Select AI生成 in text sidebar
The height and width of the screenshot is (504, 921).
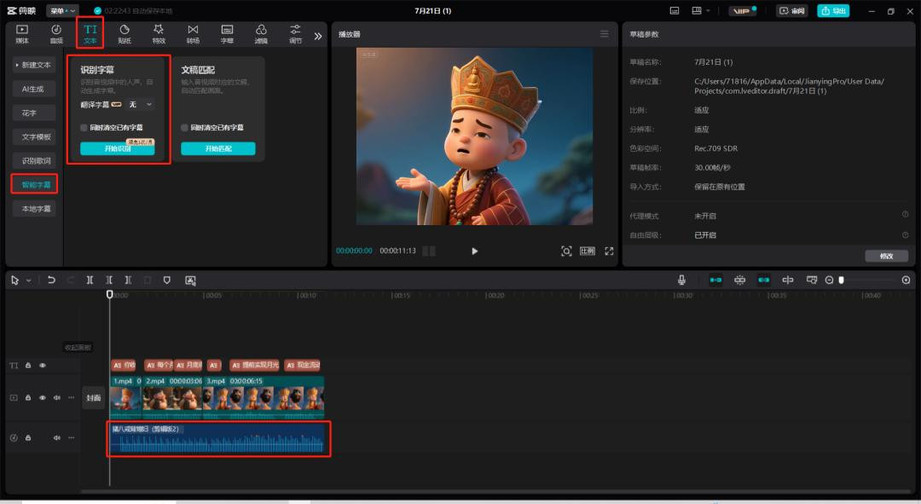pyautogui.click(x=33, y=89)
